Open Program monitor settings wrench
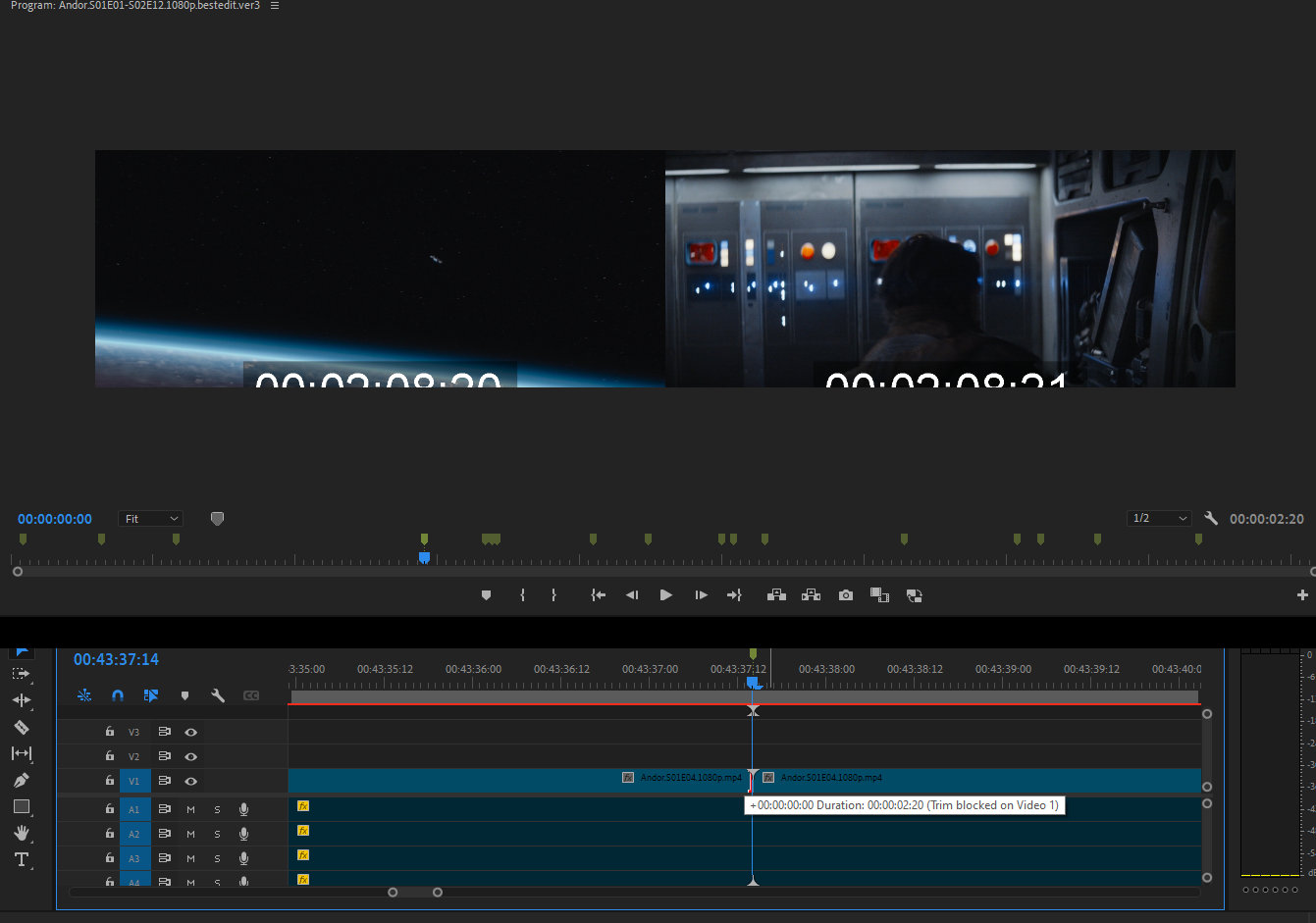 click(x=1211, y=518)
